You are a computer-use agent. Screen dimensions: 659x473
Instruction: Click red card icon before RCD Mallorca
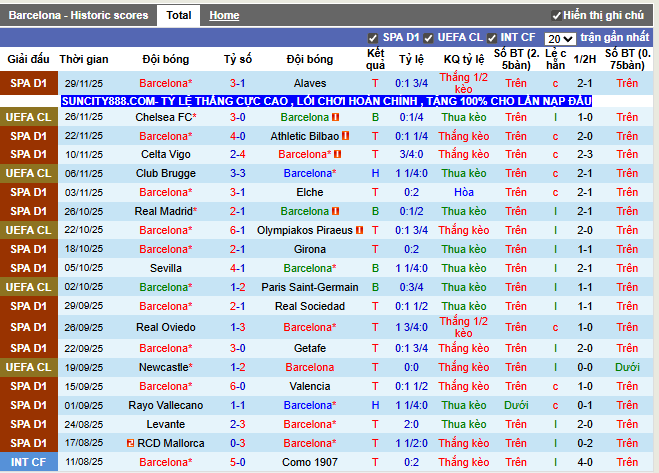[130, 443]
